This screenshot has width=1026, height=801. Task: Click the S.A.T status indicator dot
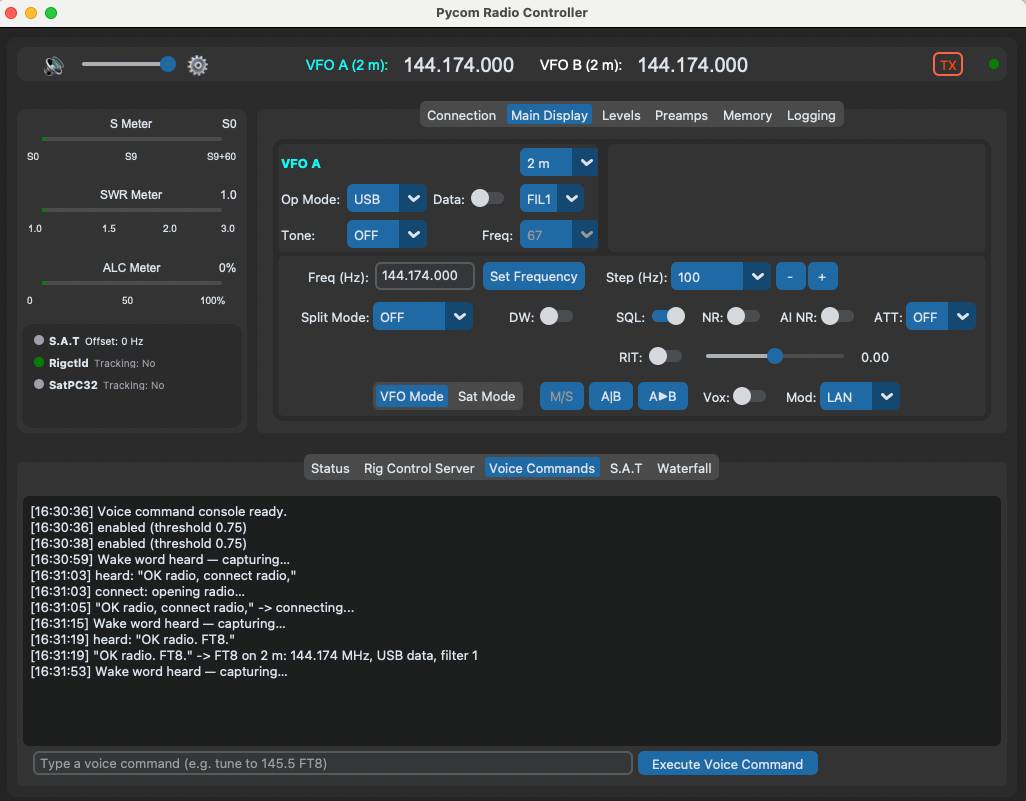(39, 340)
